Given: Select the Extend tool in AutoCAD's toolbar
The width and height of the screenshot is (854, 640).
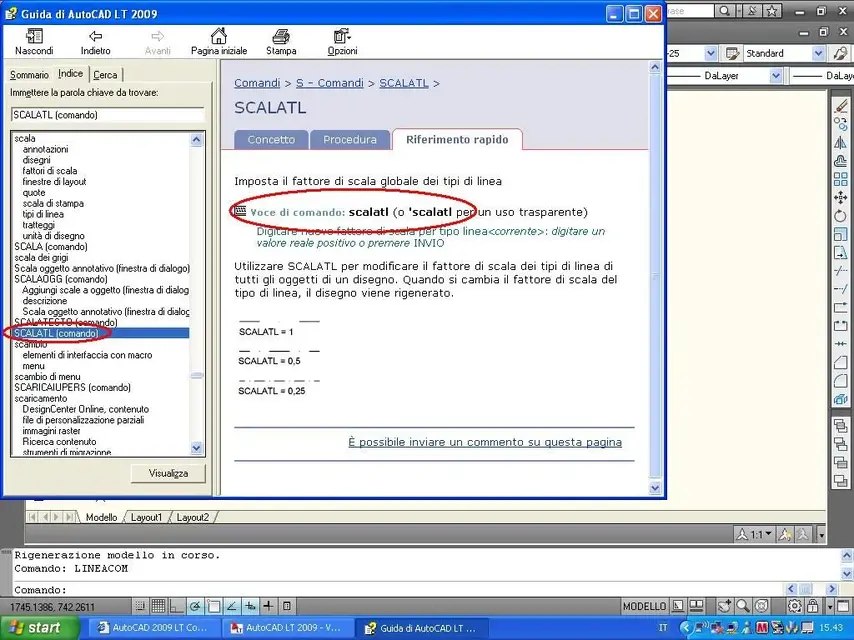Looking at the screenshot, I should 840,289.
